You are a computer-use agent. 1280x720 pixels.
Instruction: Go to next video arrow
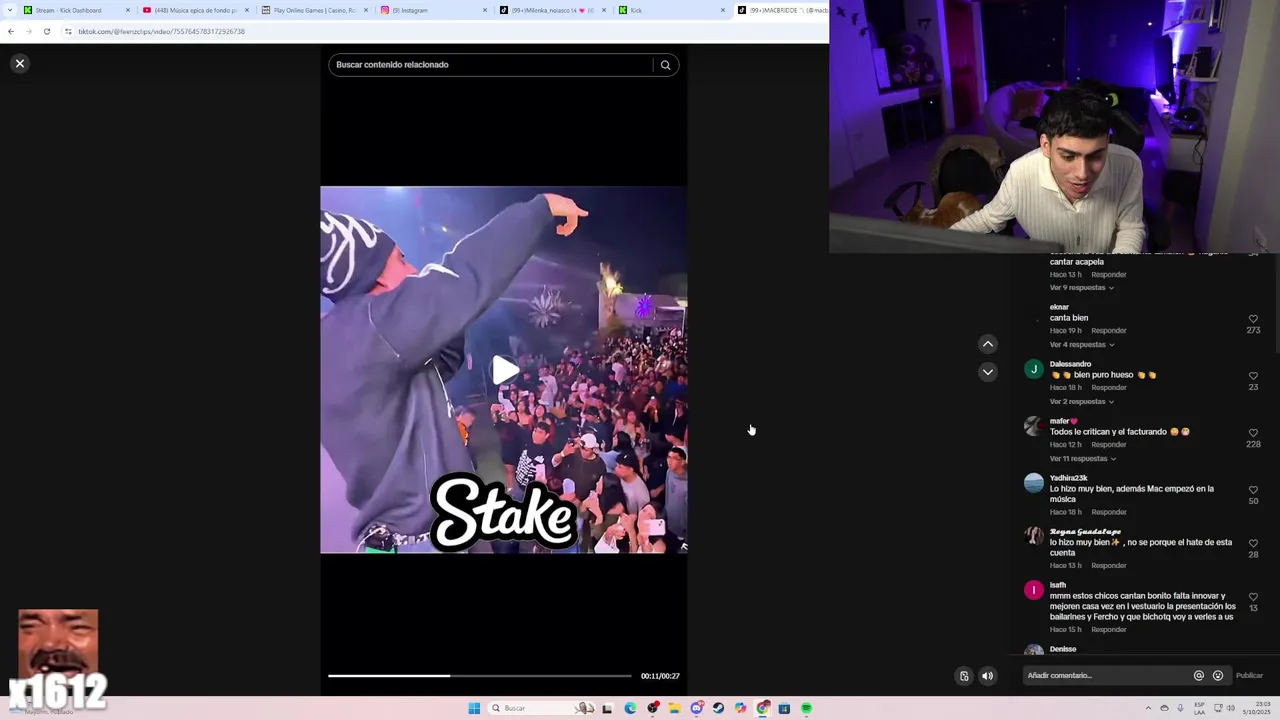[x=987, y=372]
